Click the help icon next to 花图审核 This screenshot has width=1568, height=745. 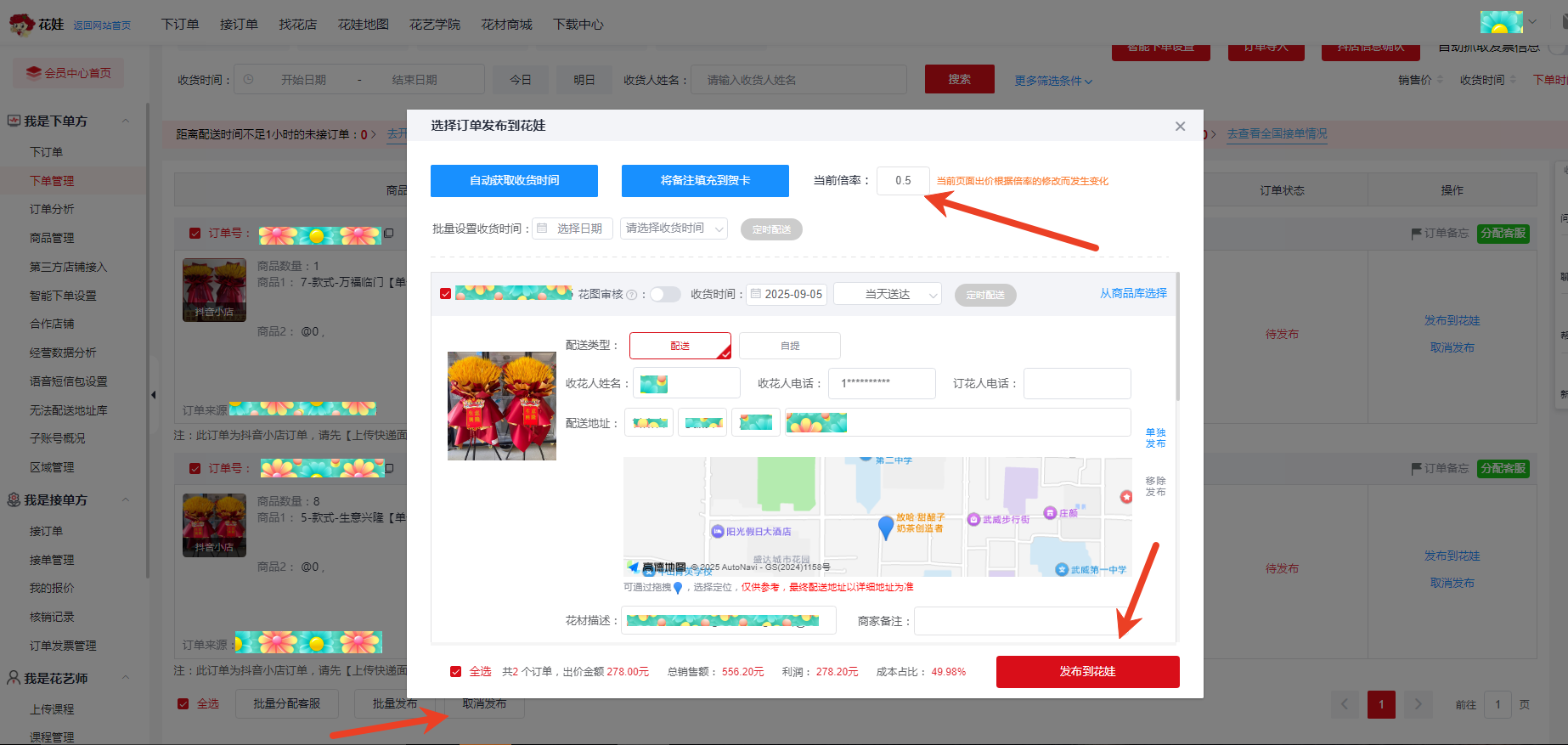(x=631, y=295)
